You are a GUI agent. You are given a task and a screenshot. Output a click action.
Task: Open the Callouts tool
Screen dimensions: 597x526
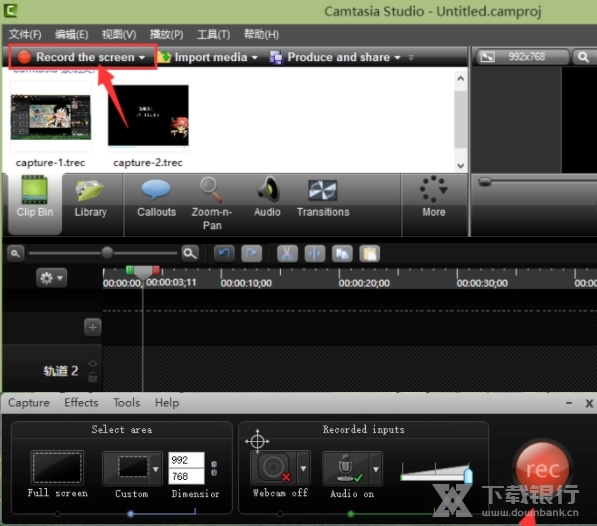(x=156, y=199)
